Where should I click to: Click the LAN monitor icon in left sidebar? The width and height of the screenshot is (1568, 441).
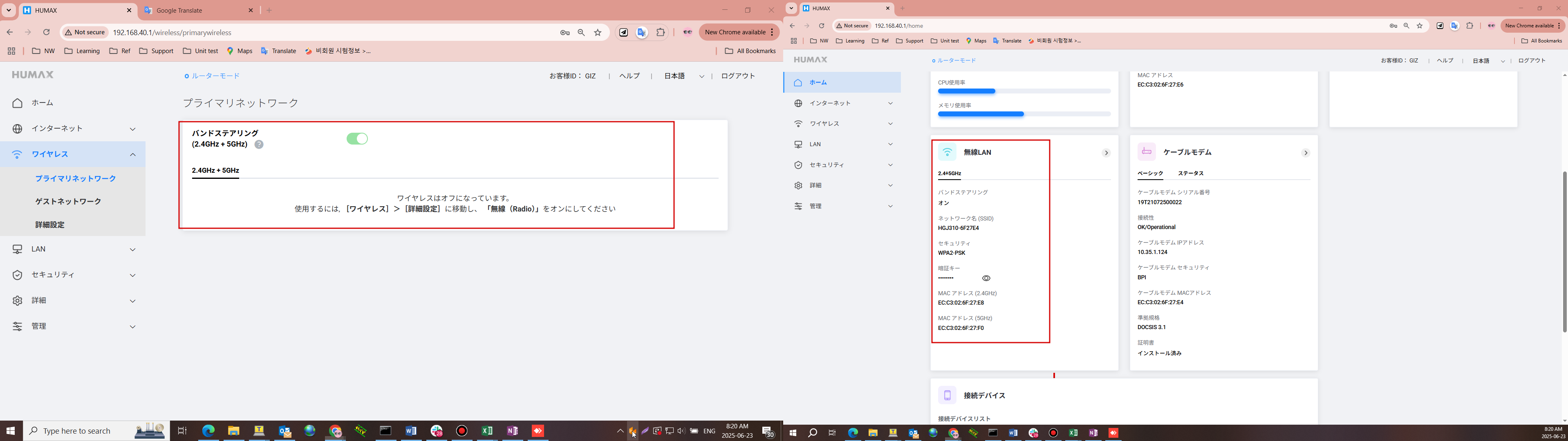[18, 249]
